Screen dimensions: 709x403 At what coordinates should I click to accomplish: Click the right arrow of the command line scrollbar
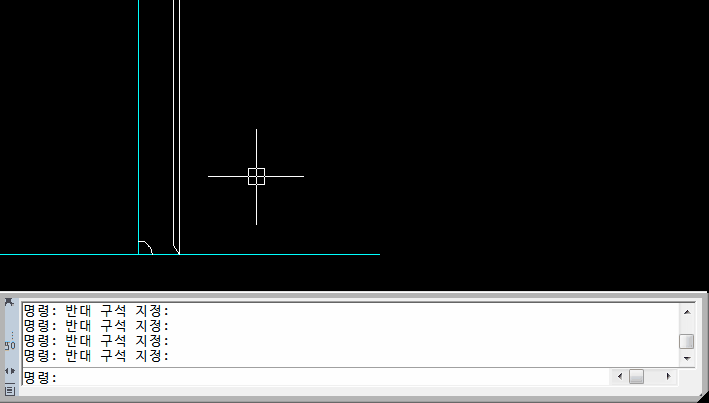pos(668,376)
